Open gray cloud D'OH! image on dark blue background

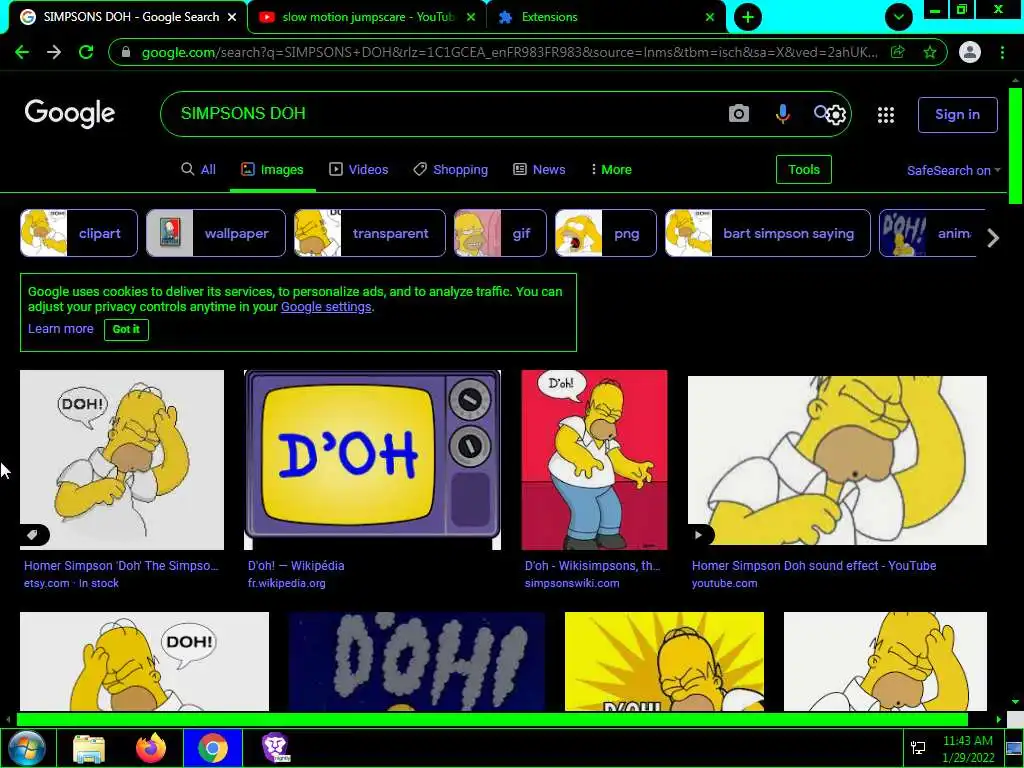(417, 661)
